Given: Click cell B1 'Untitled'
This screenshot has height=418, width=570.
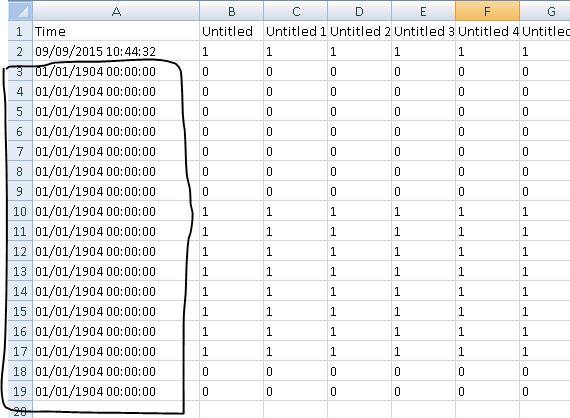Looking at the screenshot, I should pos(231,31).
